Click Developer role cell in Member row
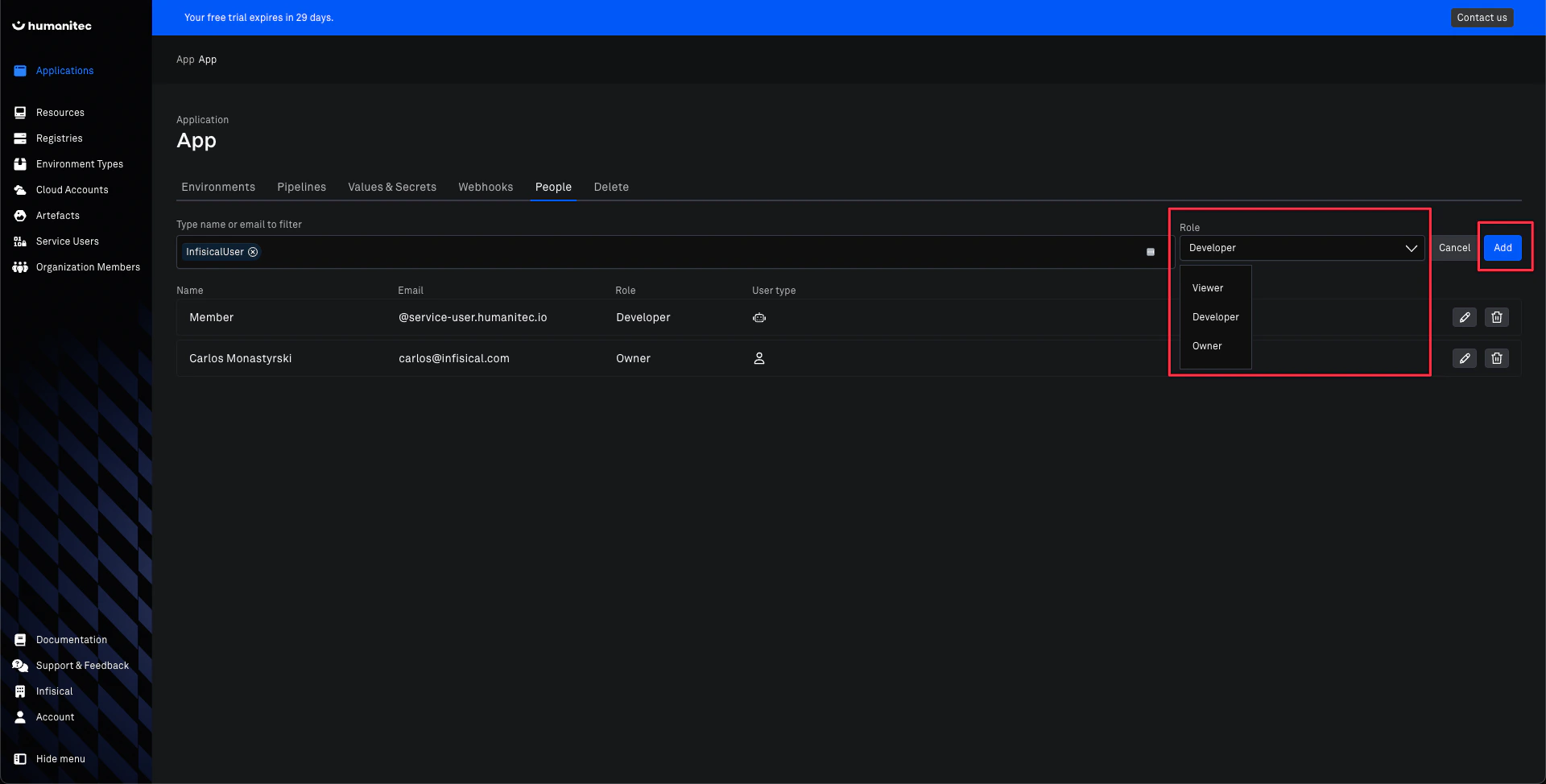The width and height of the screenshot is (1546, 784). (643, 317)
